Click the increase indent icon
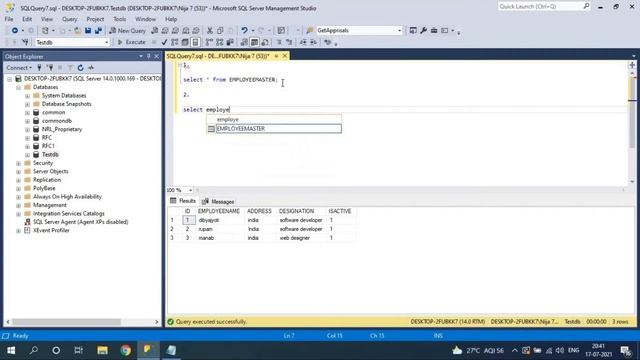 (313, 42)
